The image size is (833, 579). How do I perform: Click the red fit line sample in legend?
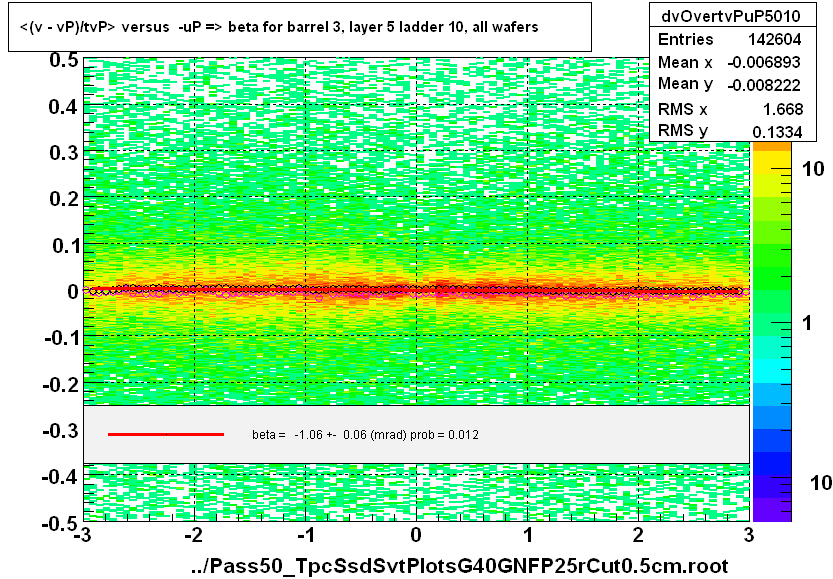[166, 435]
